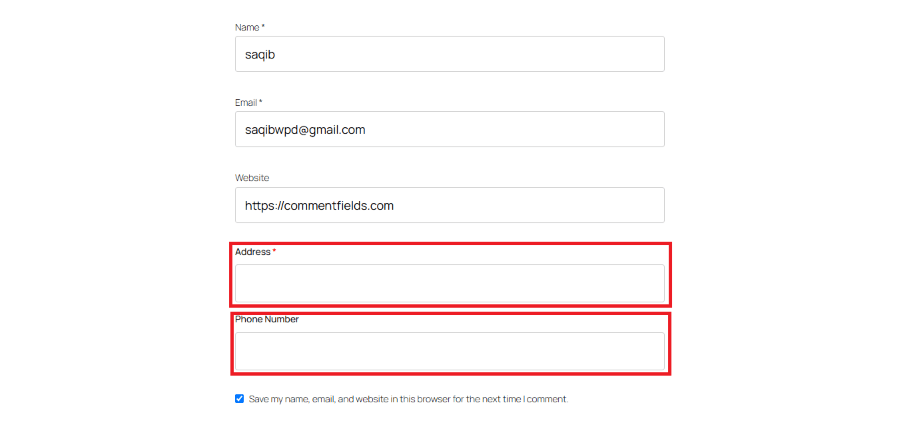Click '@gmail.com' in the email address
Image resolution: width=900 pixels, height=421 pixels.
pyautogui.click(x=332, y=130)
